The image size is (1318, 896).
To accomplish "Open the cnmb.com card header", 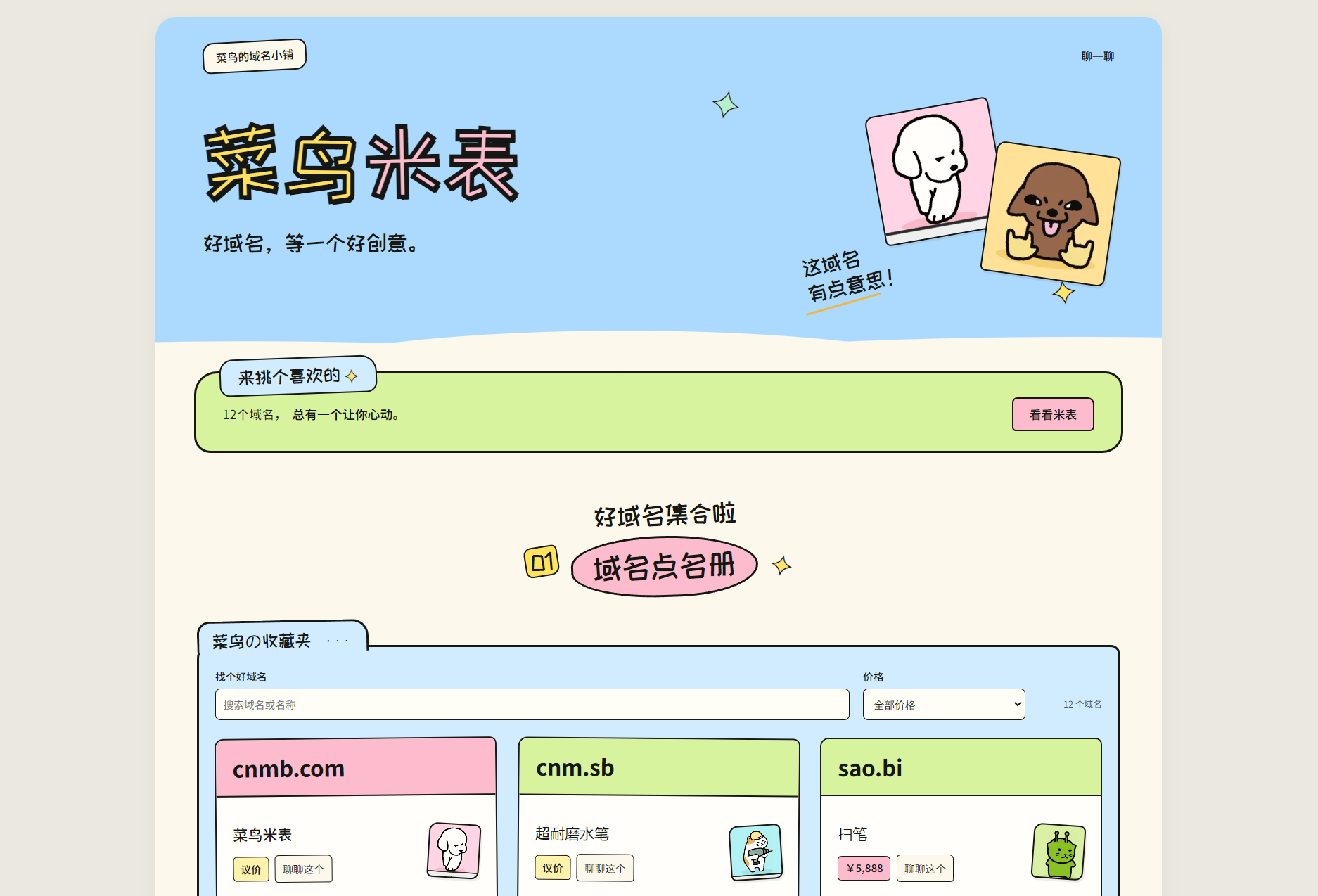I will click(356, 767).
